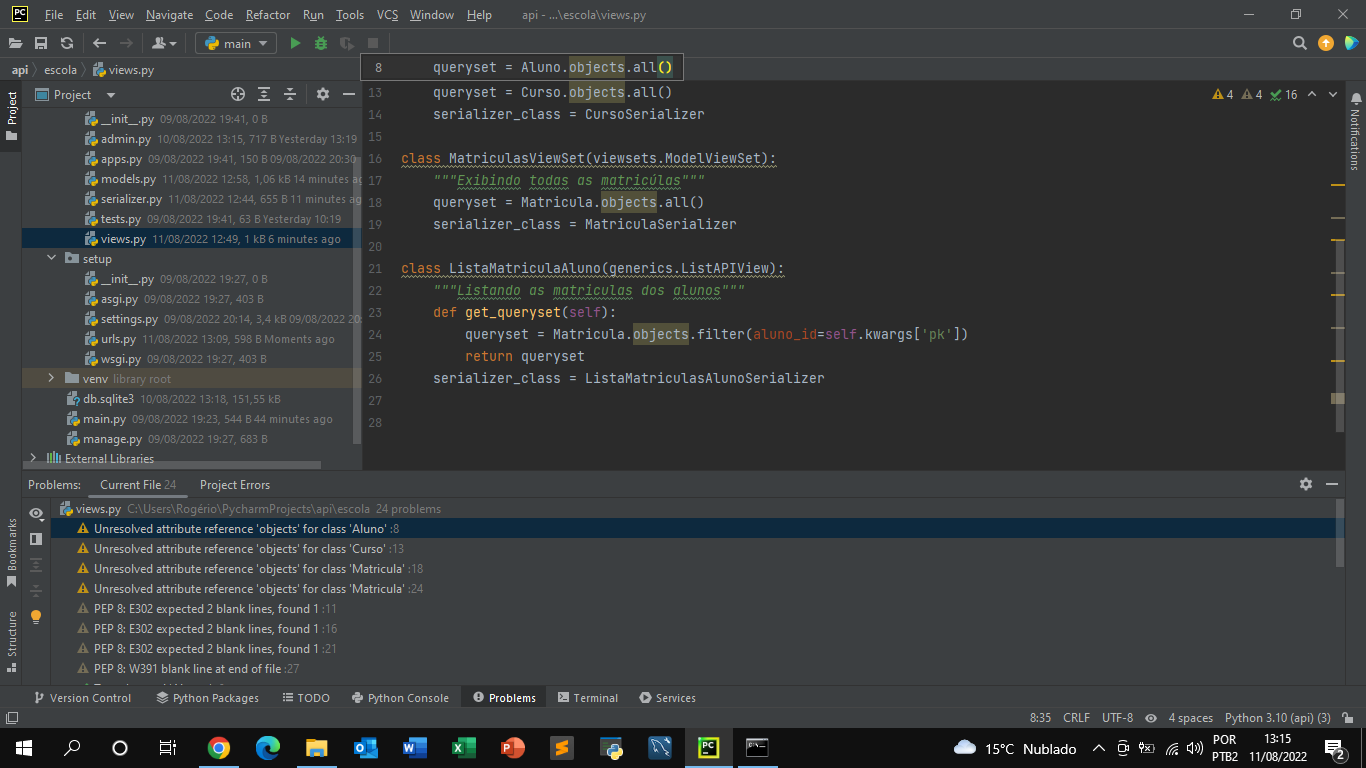Select settings.py in the setup folder

[x=129, y=319]
